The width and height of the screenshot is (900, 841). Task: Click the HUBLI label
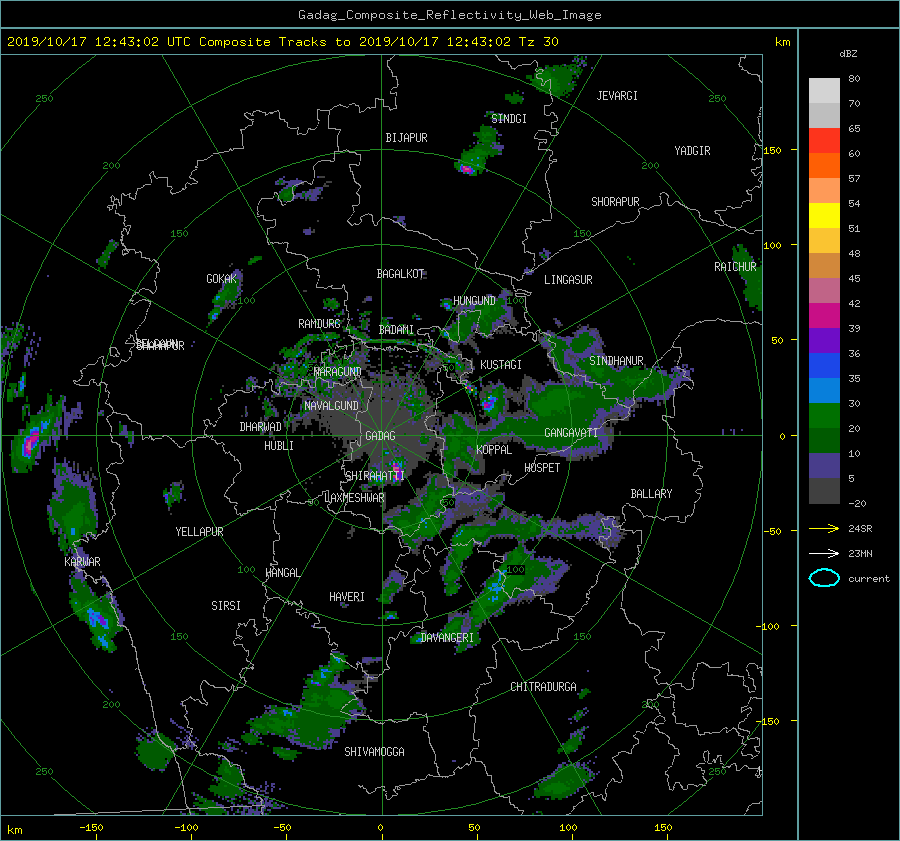(x=279, y=446)
